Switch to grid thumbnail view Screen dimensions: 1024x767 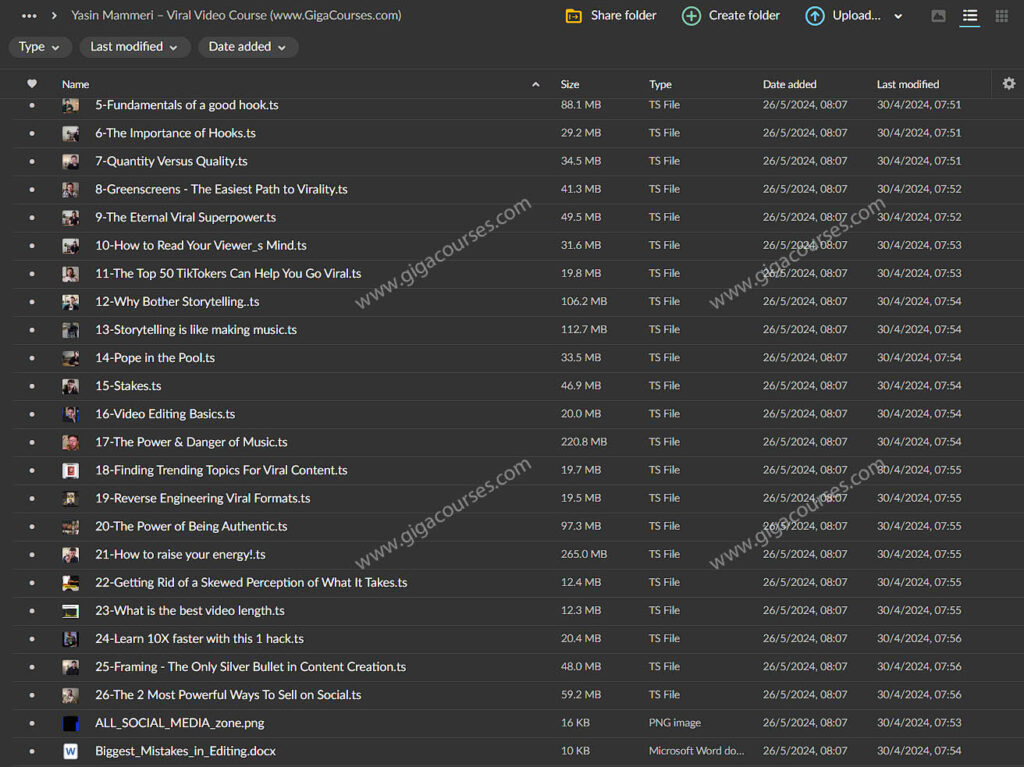(x=1001, y=16)
